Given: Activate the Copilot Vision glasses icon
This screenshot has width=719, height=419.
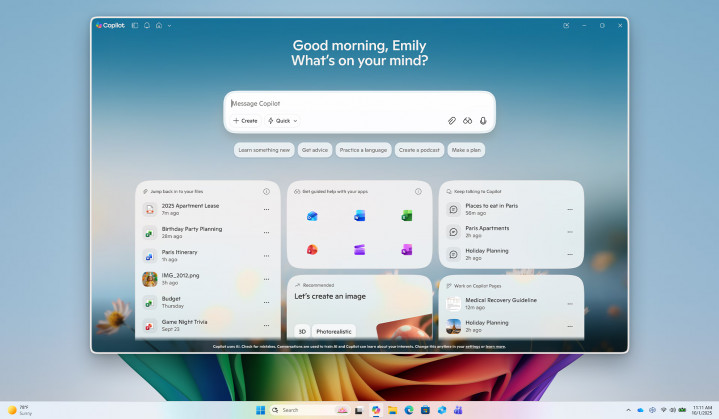Looking at the screenshot, I should coord(467,120).
